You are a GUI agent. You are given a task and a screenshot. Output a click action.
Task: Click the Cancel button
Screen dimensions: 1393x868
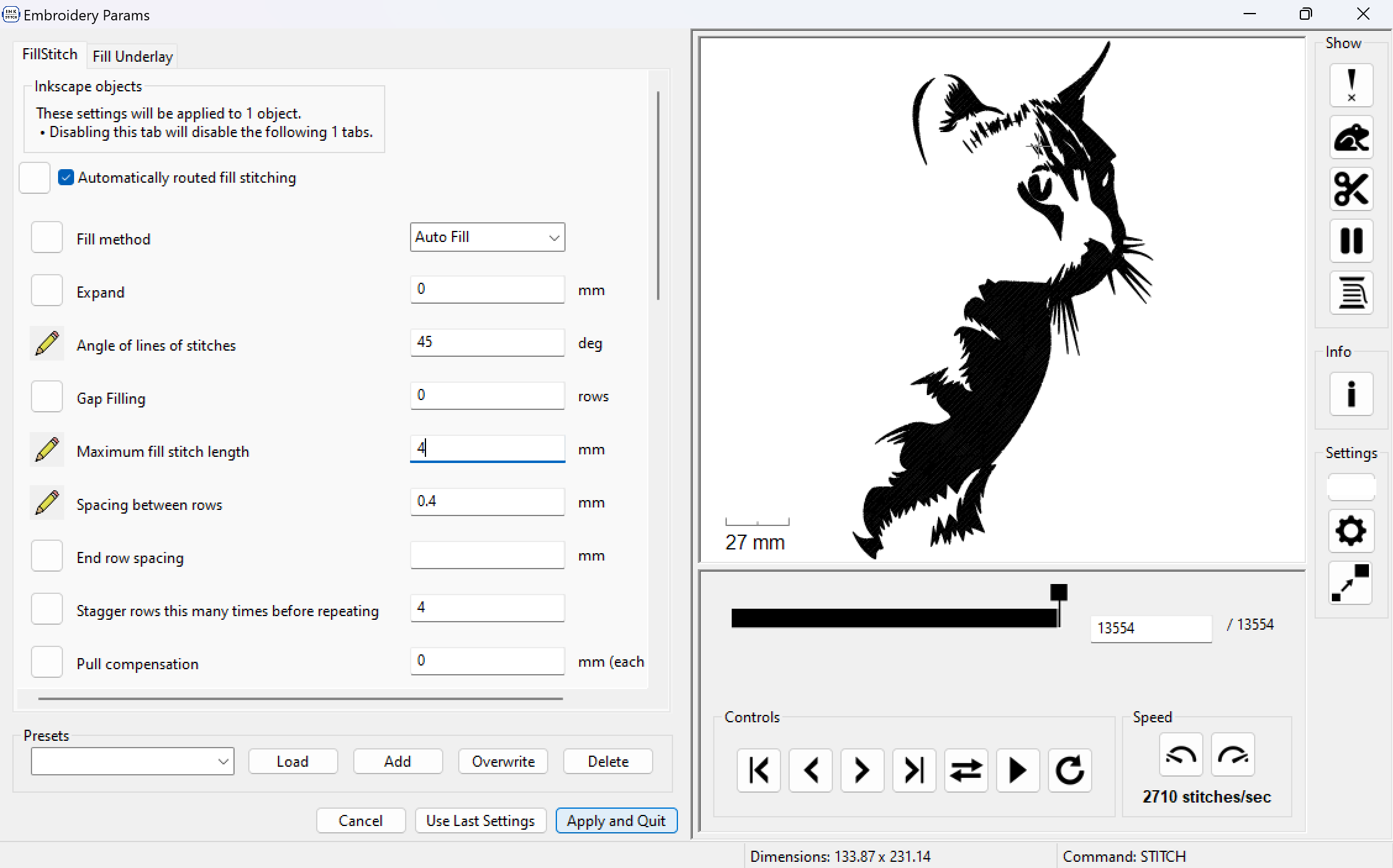[360, 820]
